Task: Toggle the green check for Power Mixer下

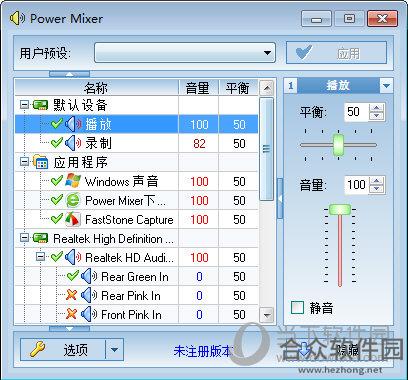Action: click(x=57, y=200)
